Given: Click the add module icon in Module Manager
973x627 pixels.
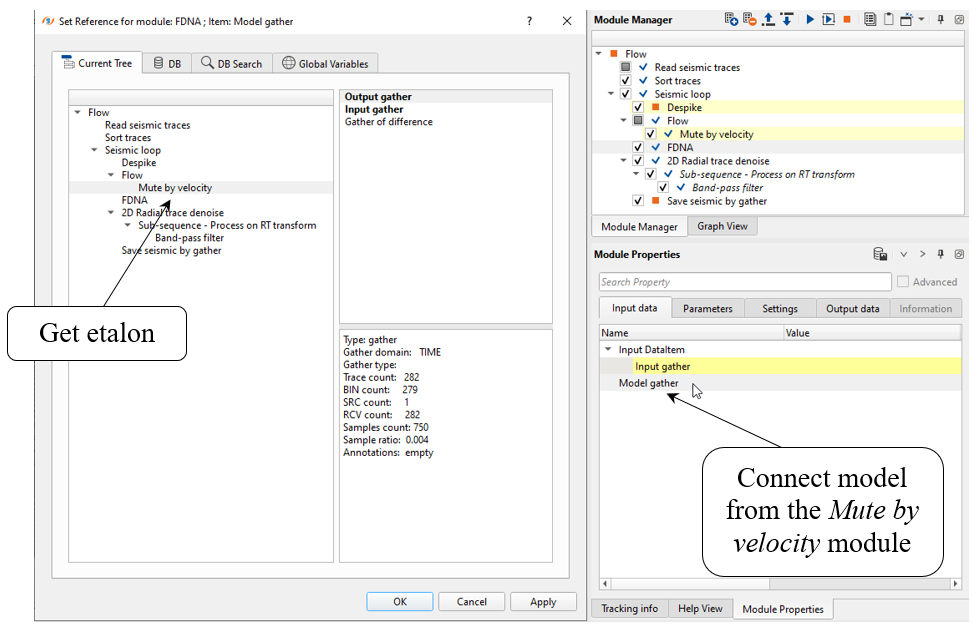Looking at the screenshot, I should pos(732,19).
